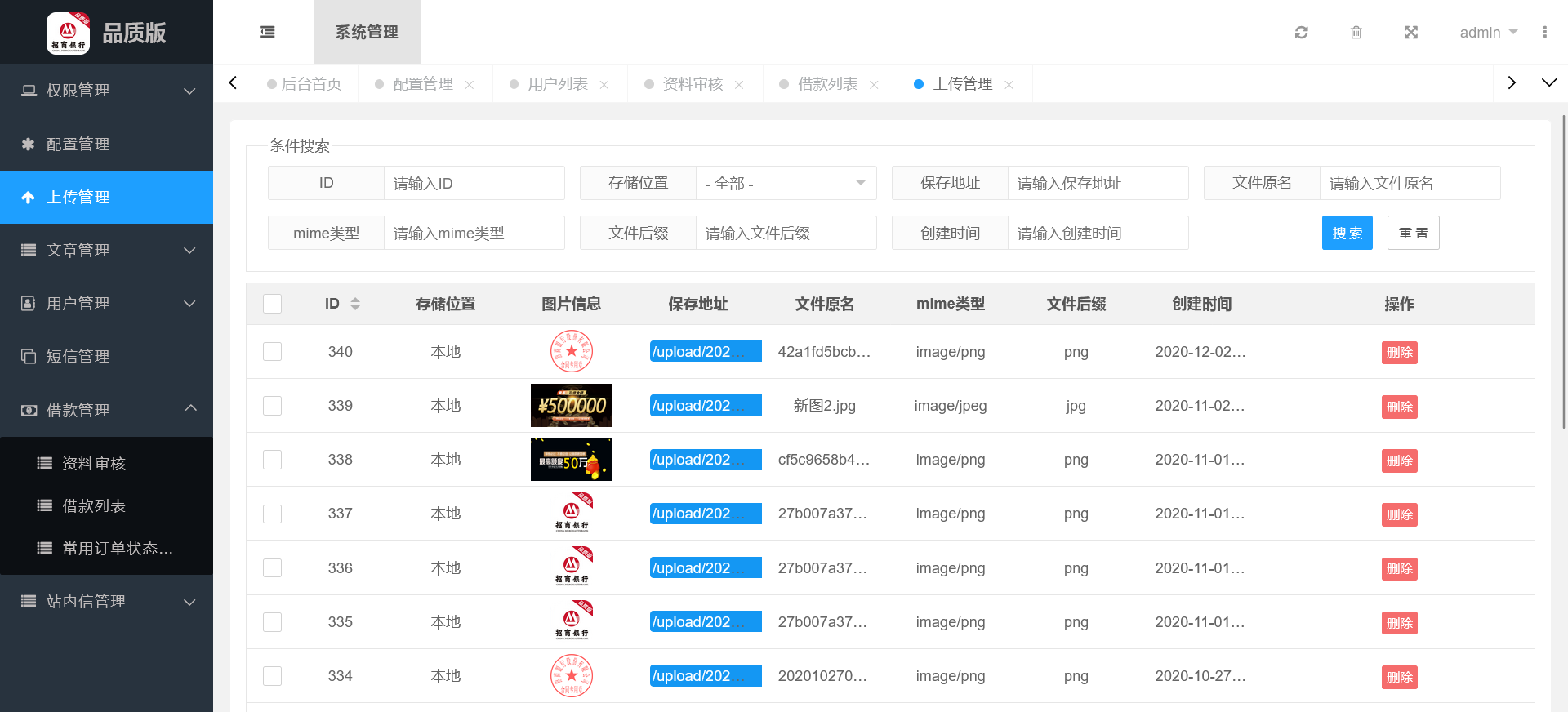Check the checkbox for row 334
The height and width of the screenshot is (712, 1568).
tap(273, 676)
